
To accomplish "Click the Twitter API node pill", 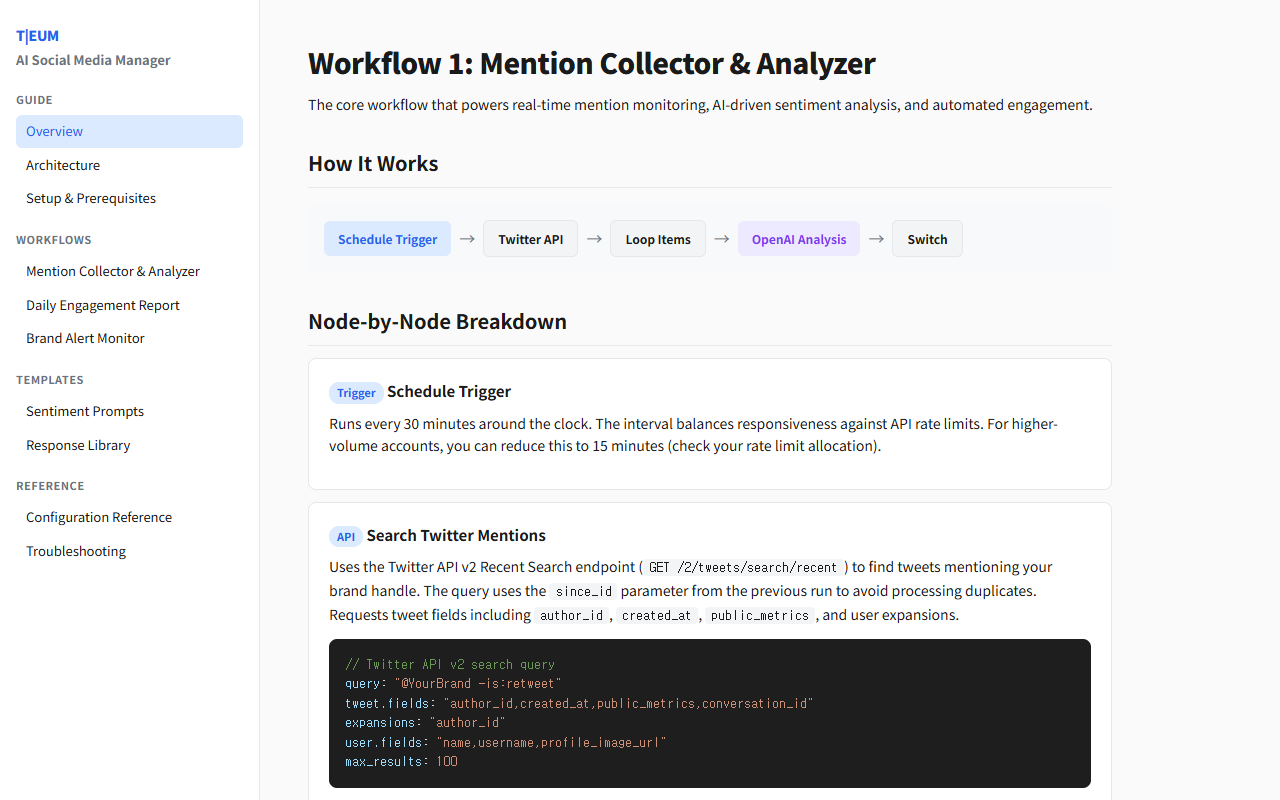I will 530,238.
